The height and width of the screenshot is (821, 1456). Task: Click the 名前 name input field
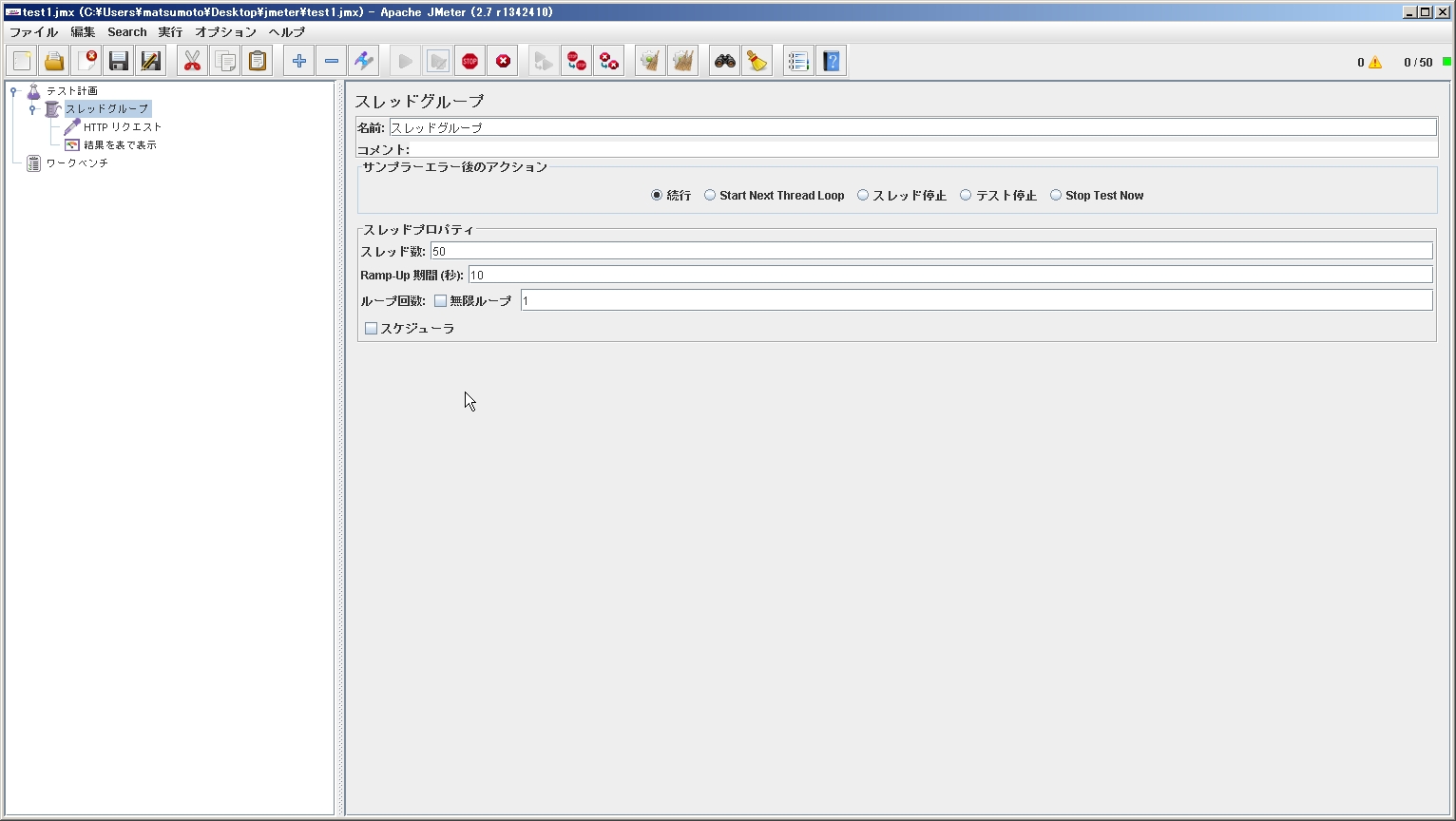[912, 127]
